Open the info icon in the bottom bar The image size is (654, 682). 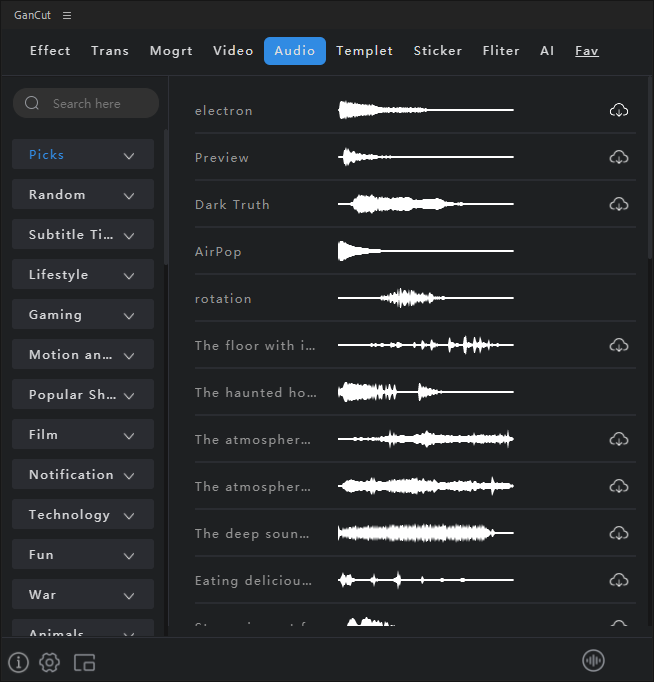(18, 662)
